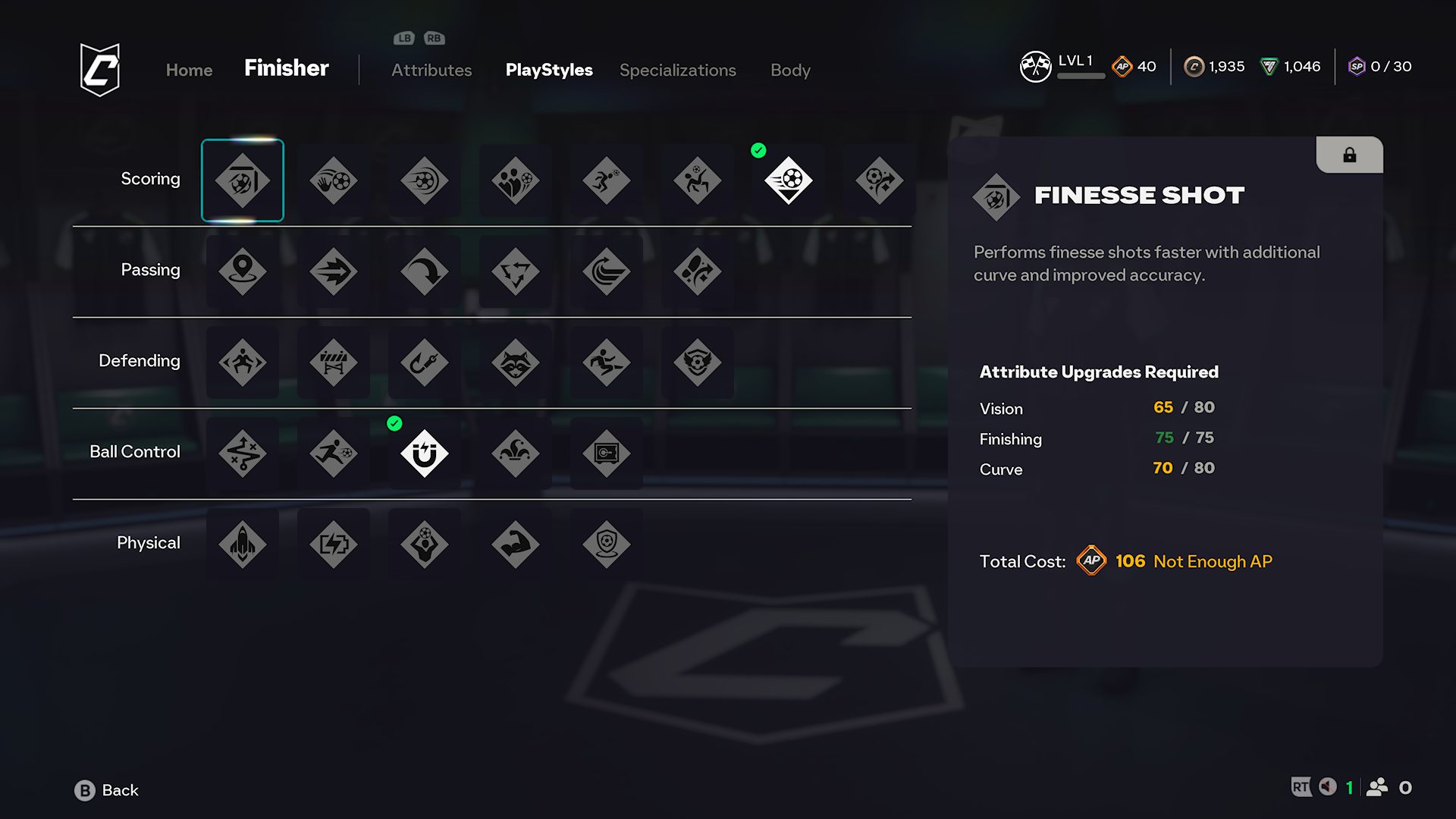The image size is (1456, 819).
Task: Click the LVL 1 progress bar
Action: [1081, 76]
